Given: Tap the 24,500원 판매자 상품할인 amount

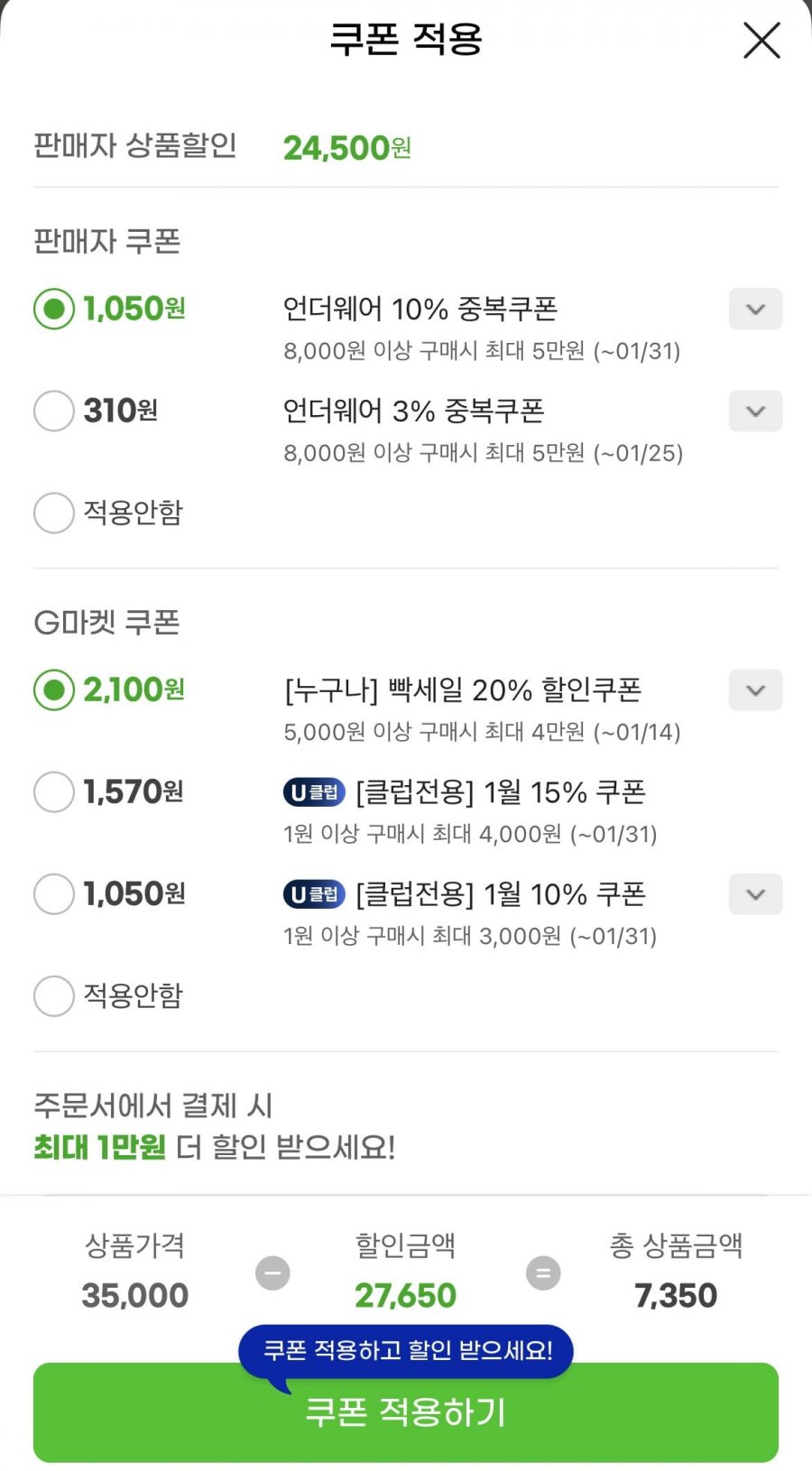Looking at the screenshot, I should coord(346,148).
